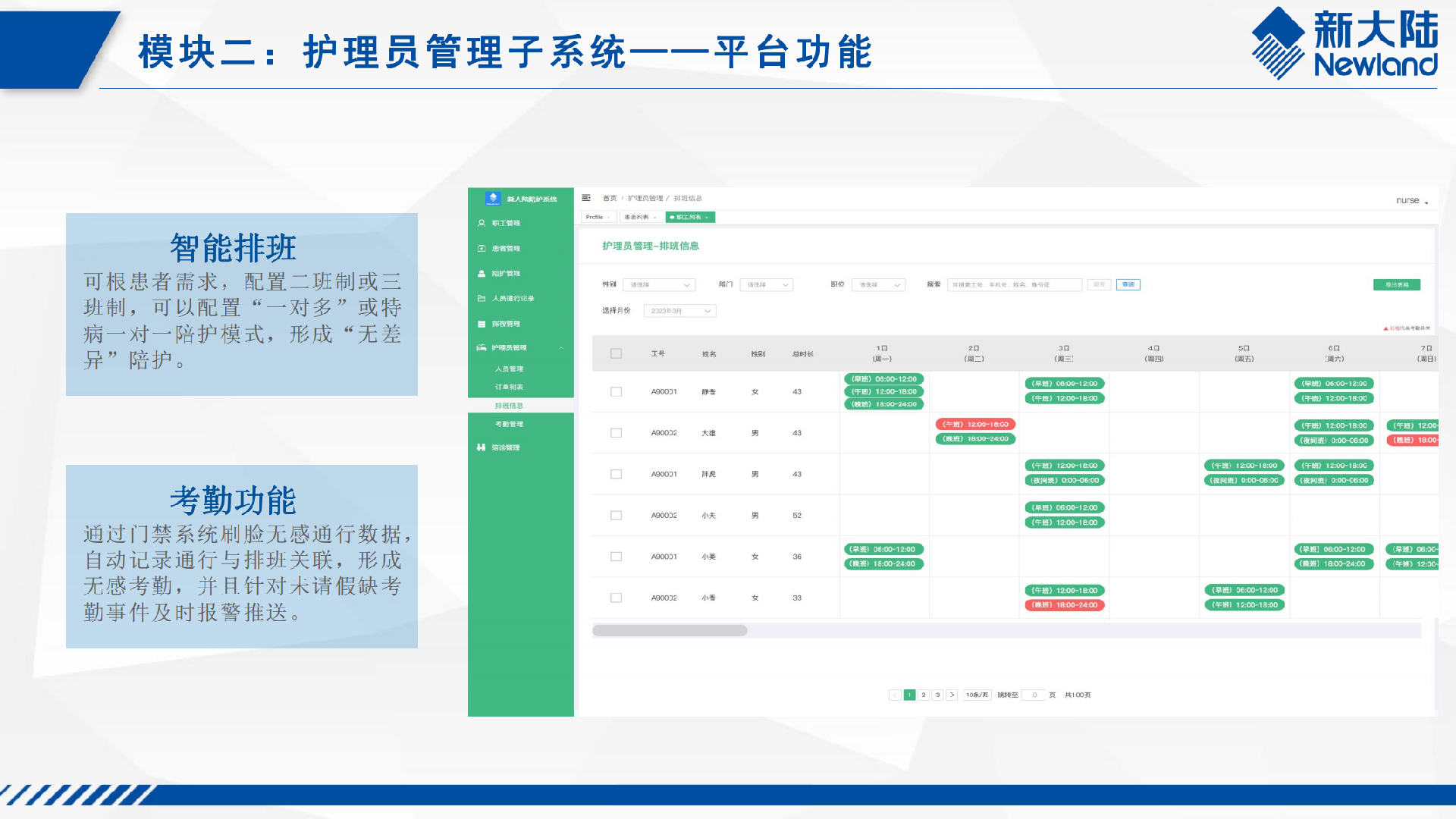The height and width of the screenshot is (819, 1456).
Task: Click the search field for 工号/手机号
Action: [1014, 285]
